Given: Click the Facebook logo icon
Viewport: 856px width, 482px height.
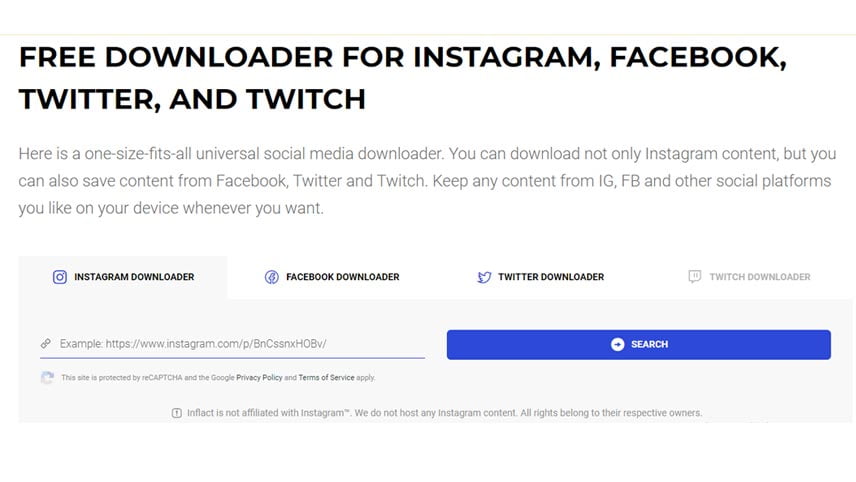Looking at the screenshot, I should (271, 277).
